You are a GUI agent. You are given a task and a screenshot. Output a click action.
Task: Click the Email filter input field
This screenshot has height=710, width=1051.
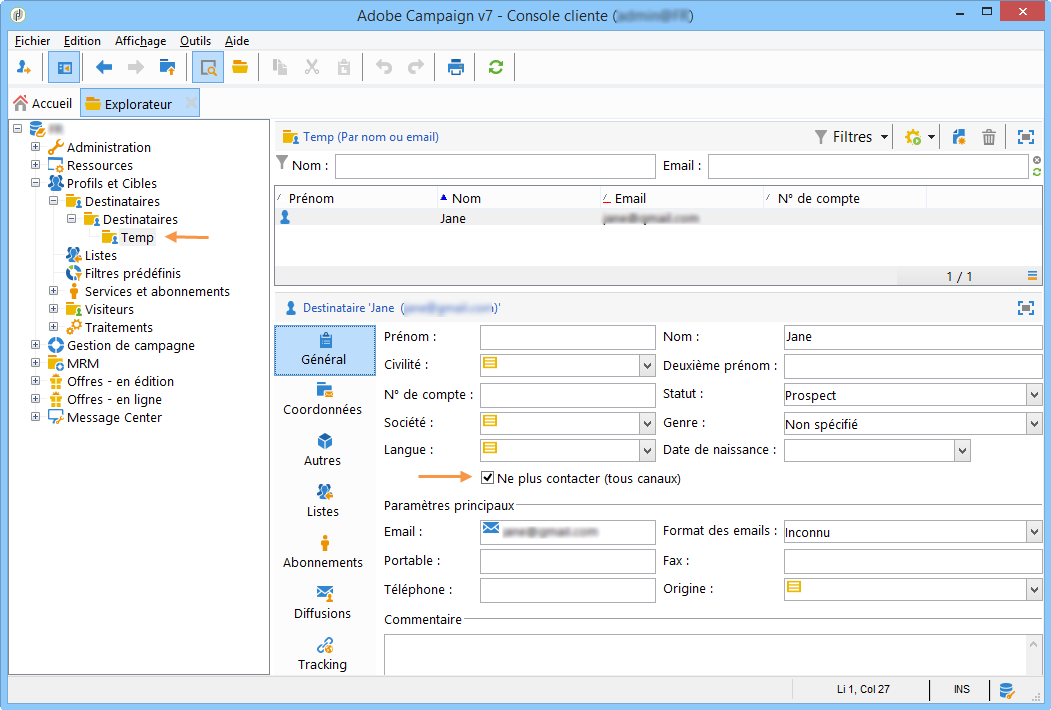(x=868, y=166)
